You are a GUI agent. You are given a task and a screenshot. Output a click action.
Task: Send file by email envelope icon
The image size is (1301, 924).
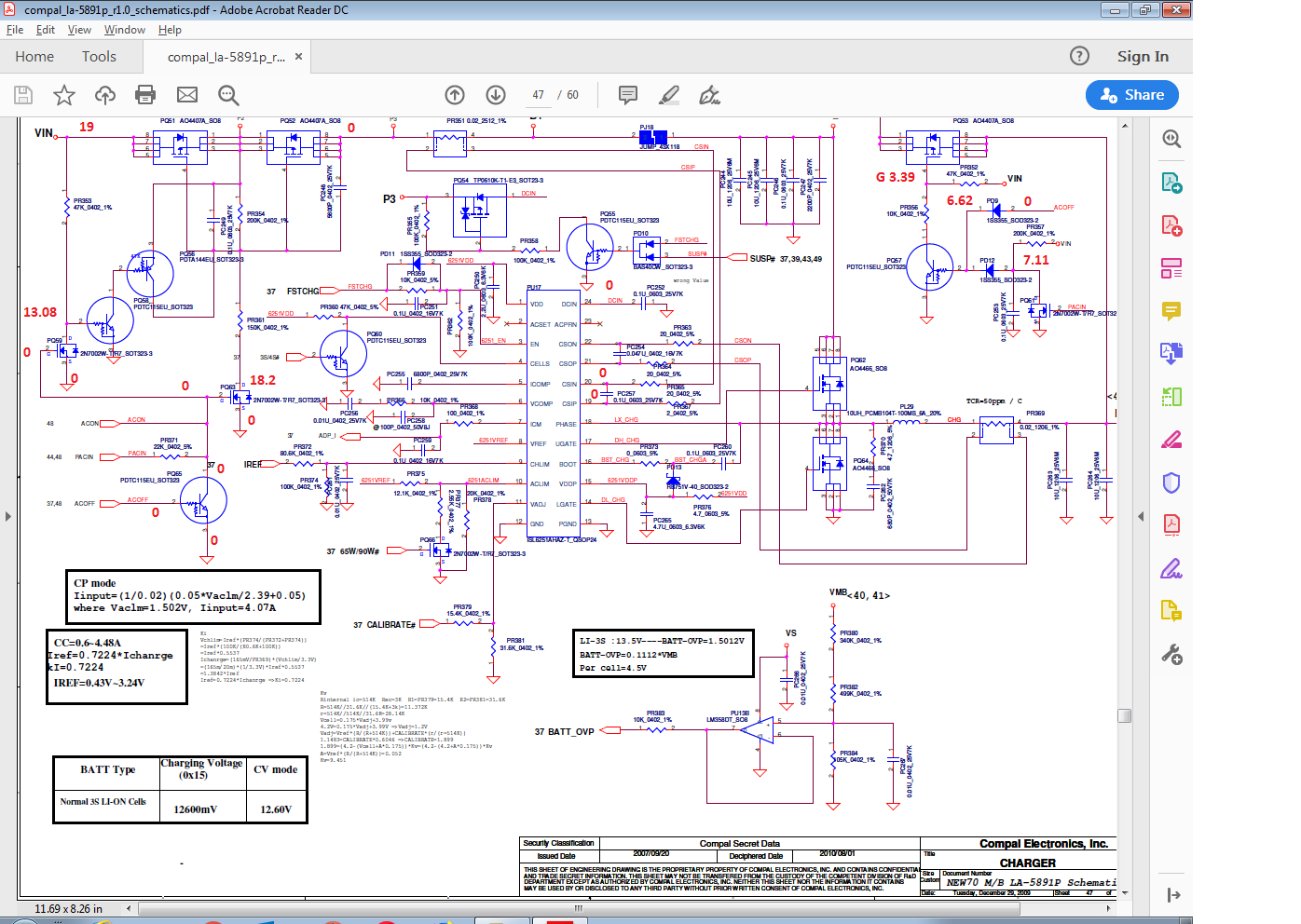(x=187, y=95)
